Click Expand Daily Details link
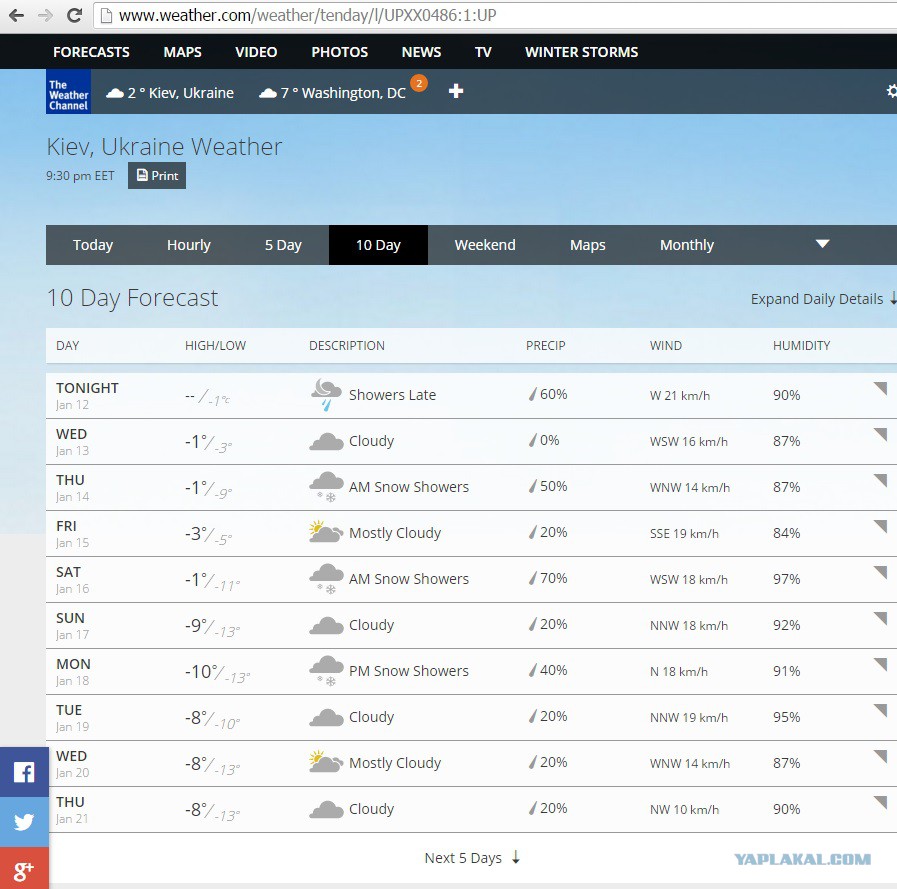This screenshot has height=889, width=897. (823, 299)
